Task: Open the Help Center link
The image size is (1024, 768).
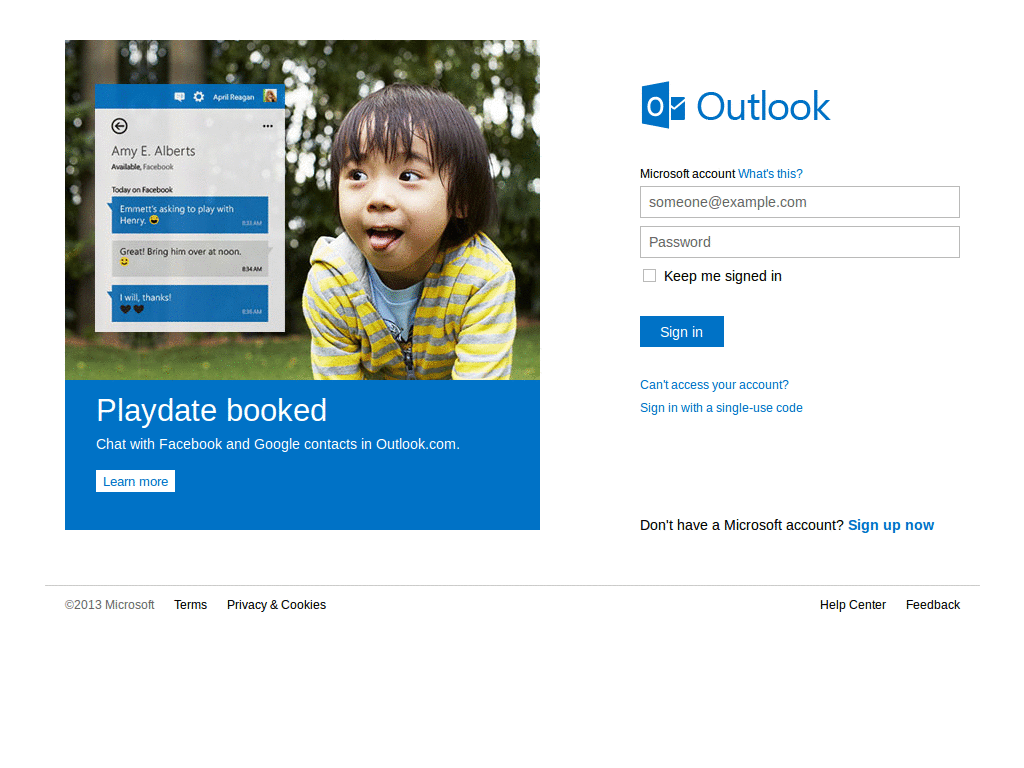Action: point(852,605)
